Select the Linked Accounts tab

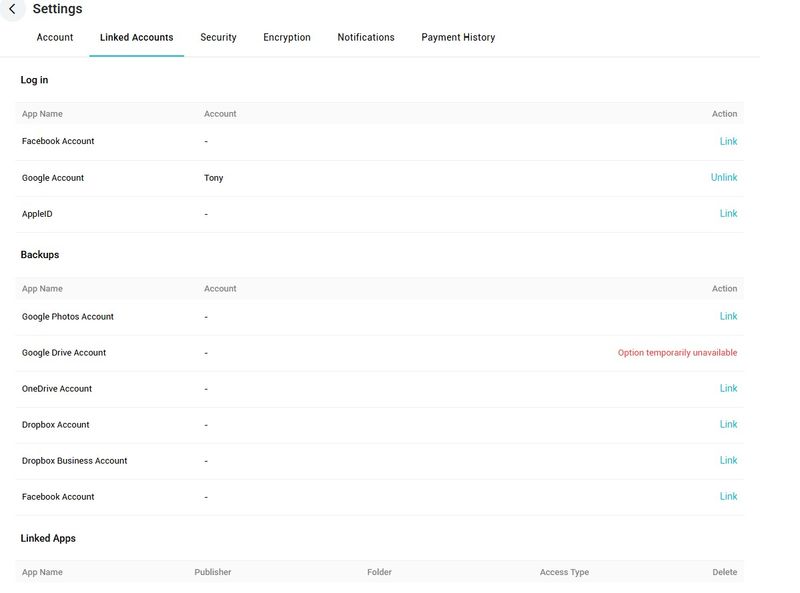(x=136, y=38)
